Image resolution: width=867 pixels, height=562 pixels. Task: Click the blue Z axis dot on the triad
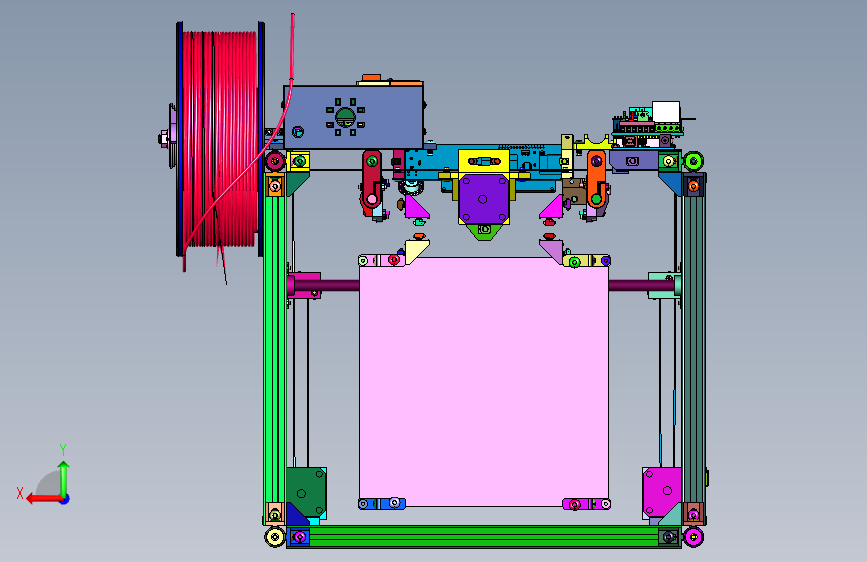[65, 499]
